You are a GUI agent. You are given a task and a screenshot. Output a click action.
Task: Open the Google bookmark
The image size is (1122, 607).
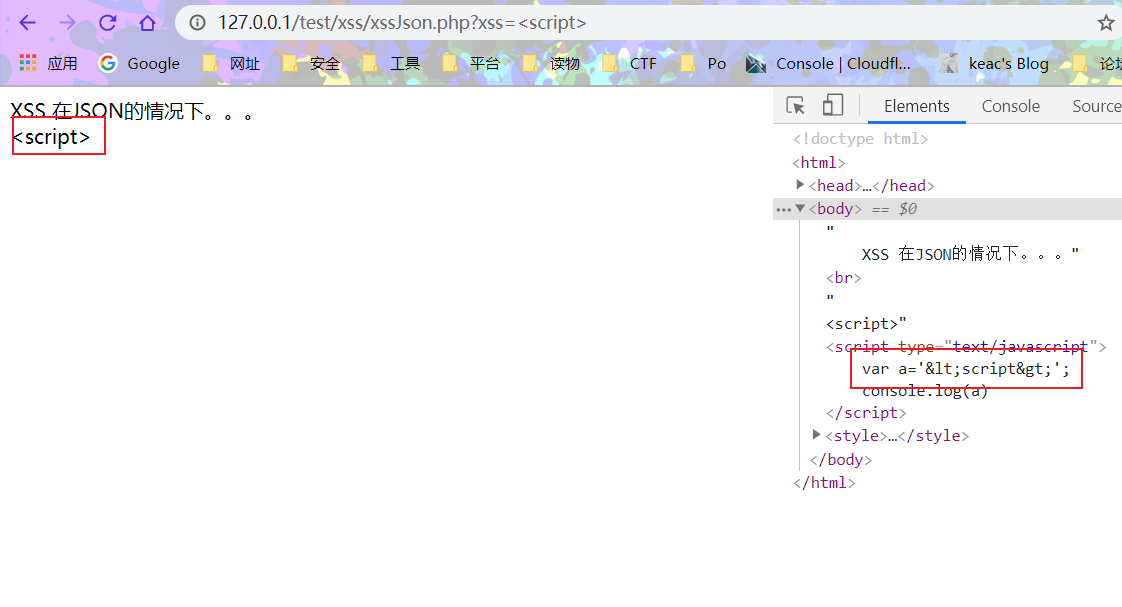click(x=140, y=64)
